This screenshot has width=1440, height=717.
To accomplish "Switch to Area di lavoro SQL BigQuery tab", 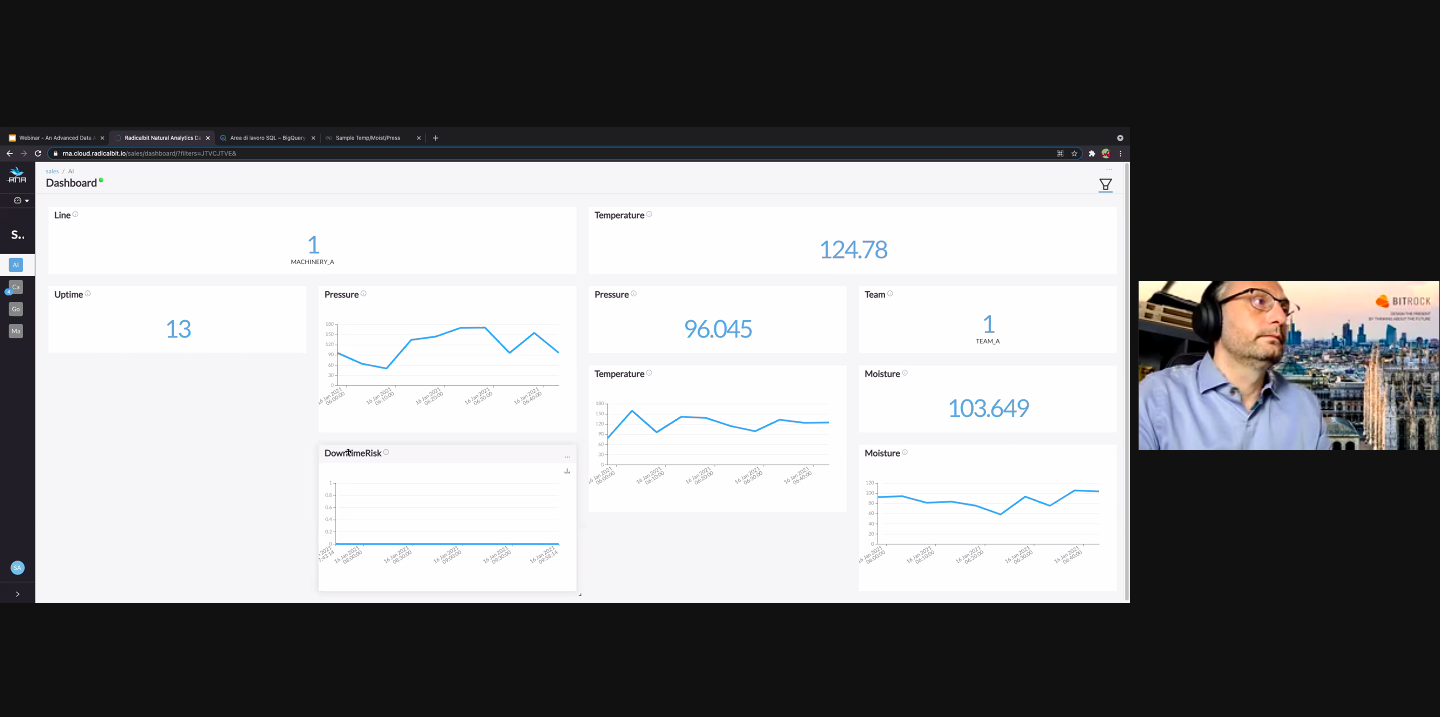I will 267,138.
